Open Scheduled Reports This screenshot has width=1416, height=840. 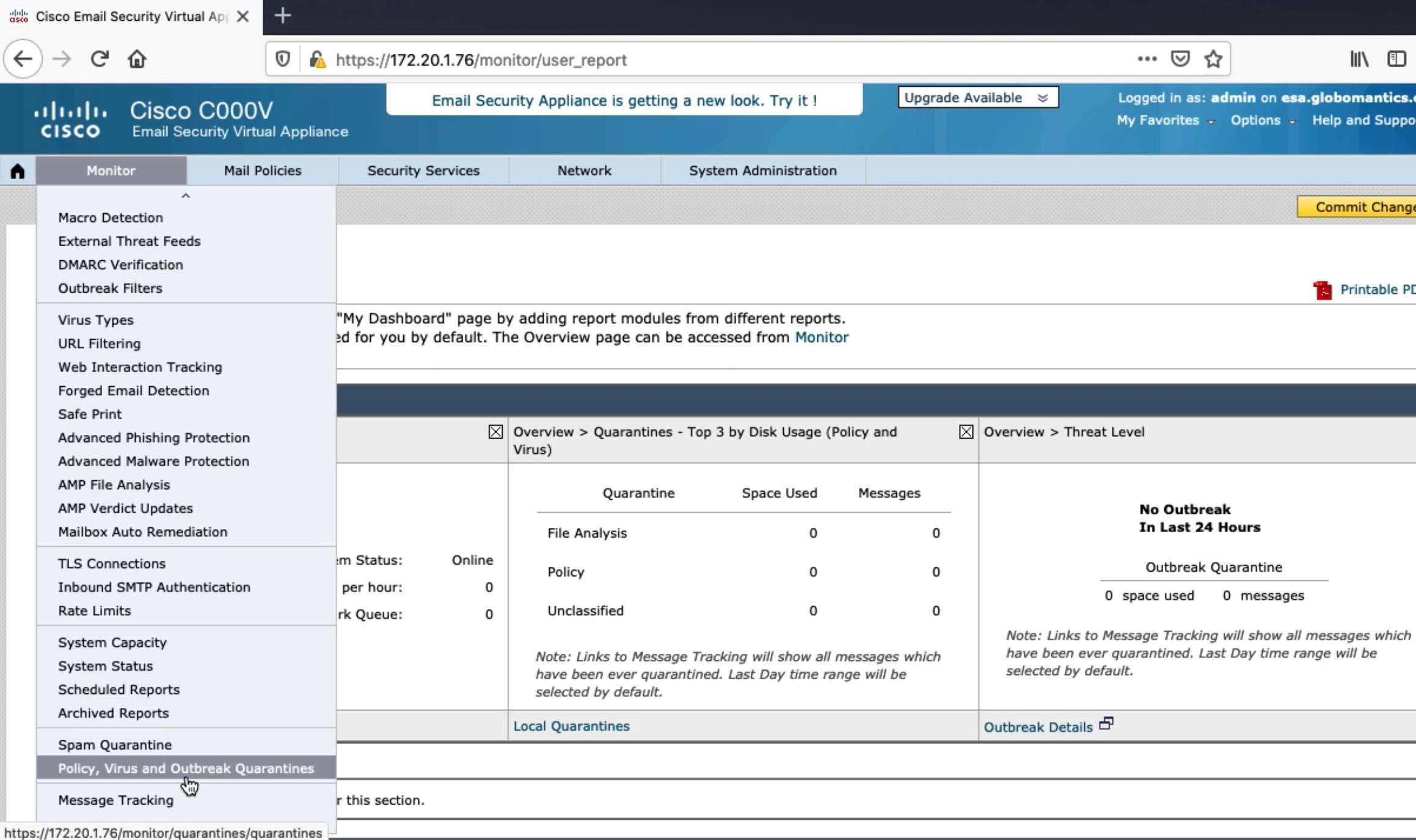119,690
